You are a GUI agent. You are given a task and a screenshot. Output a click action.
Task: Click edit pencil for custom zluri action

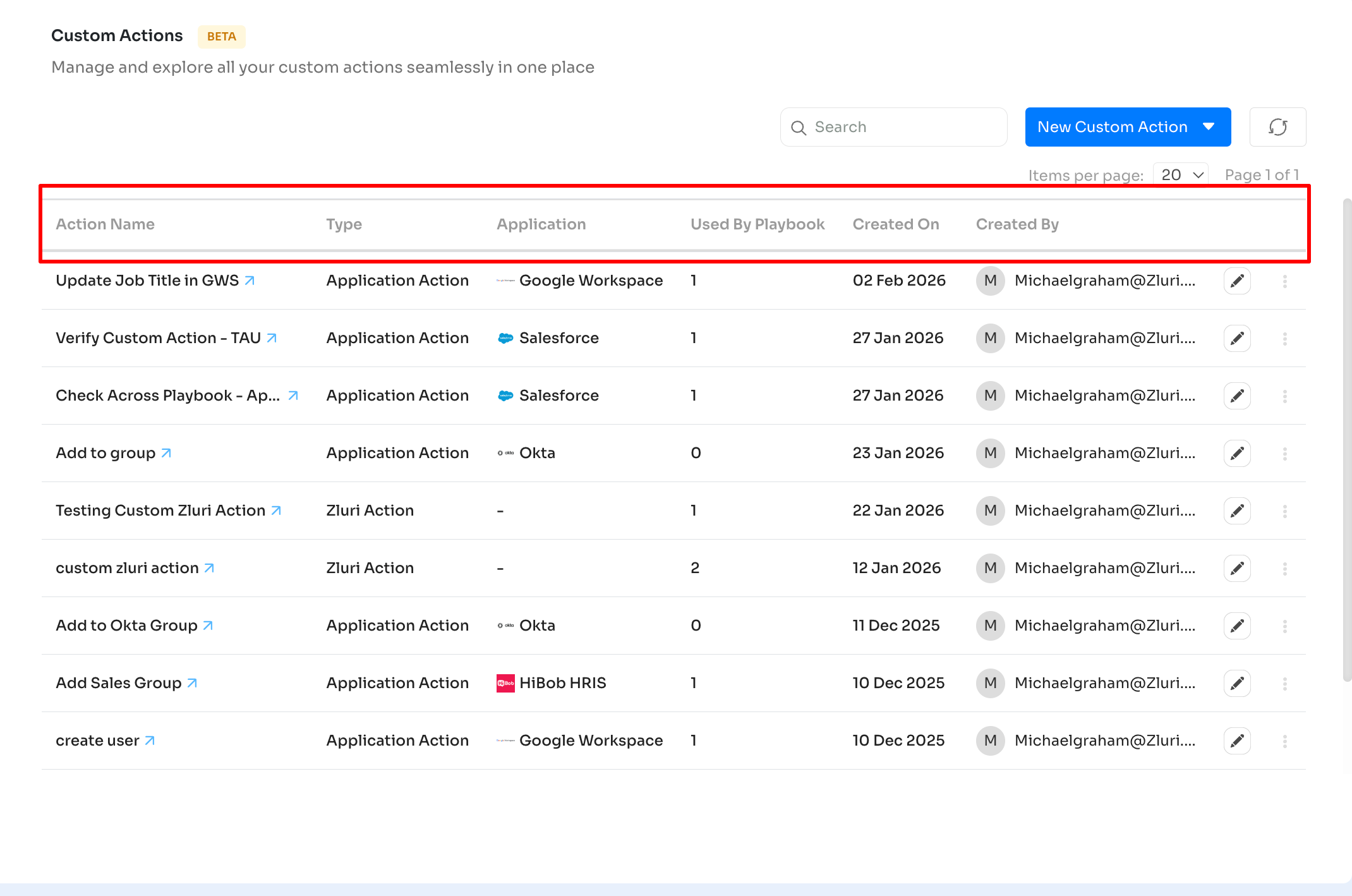point(1237,568)
